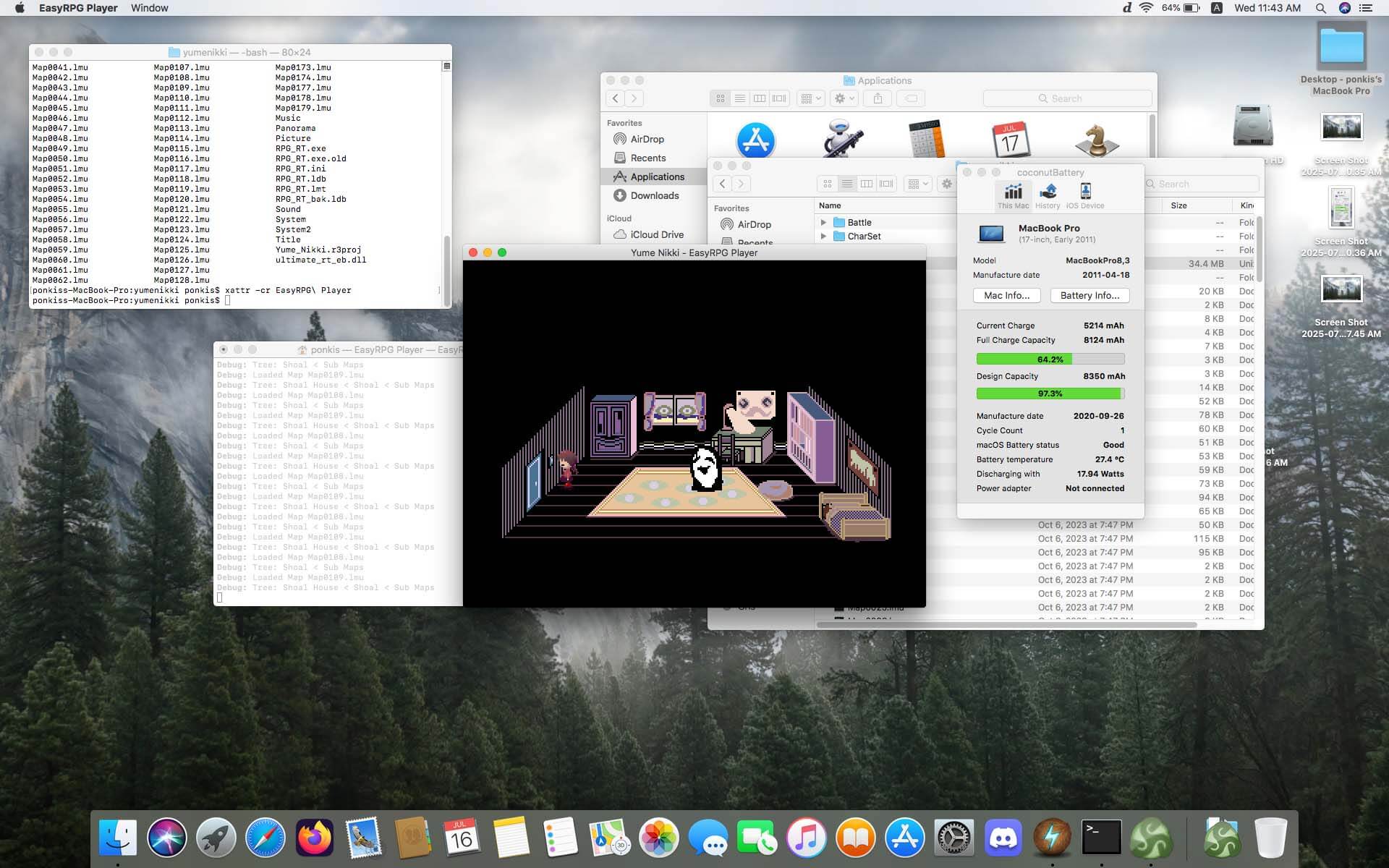The height and width of the screenshot is (868, 1389).
Task: Open Notification Center list icon
Action: pos(1366,8)
